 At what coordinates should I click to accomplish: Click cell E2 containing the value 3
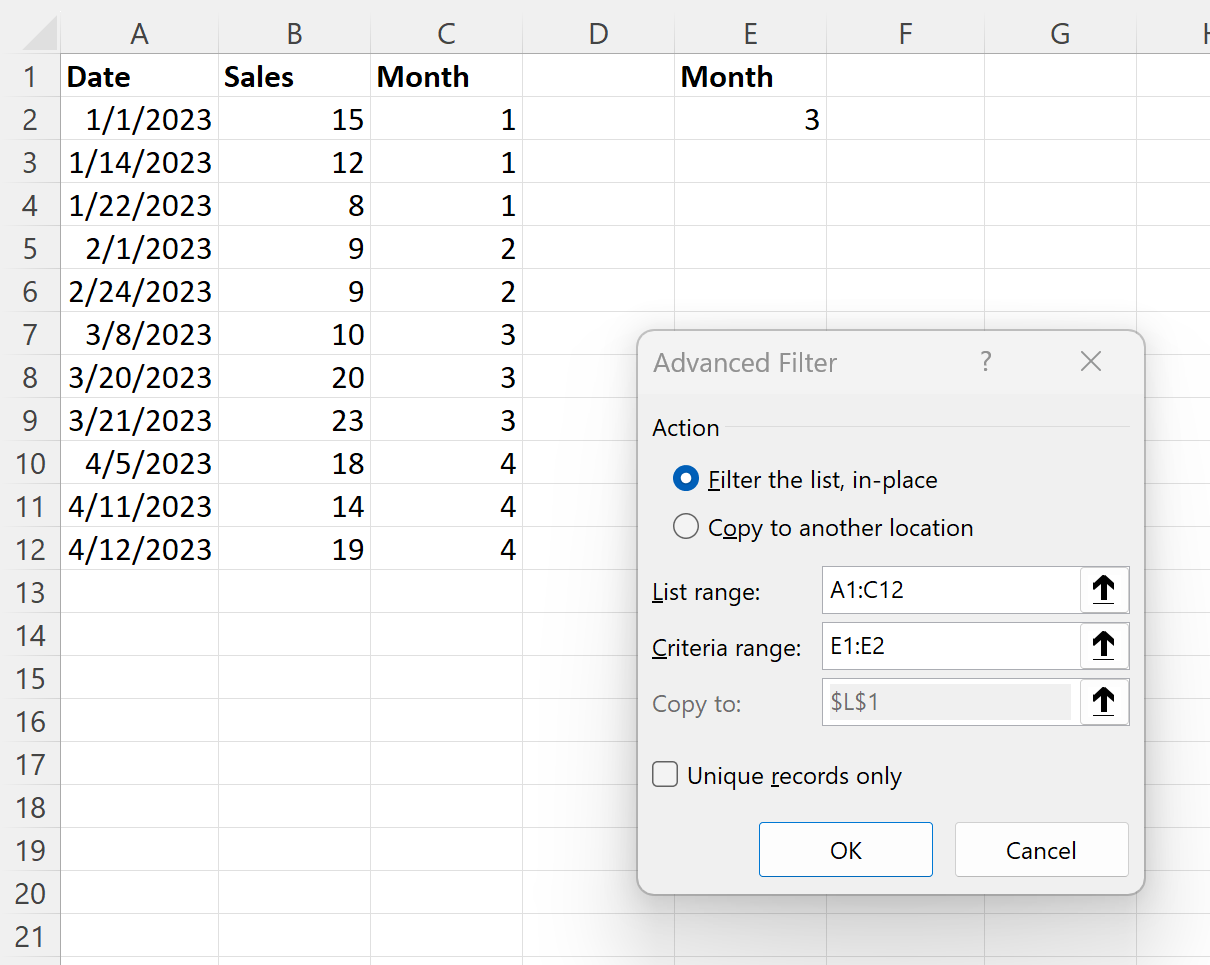pyautogui.click(x=750, y=119)
